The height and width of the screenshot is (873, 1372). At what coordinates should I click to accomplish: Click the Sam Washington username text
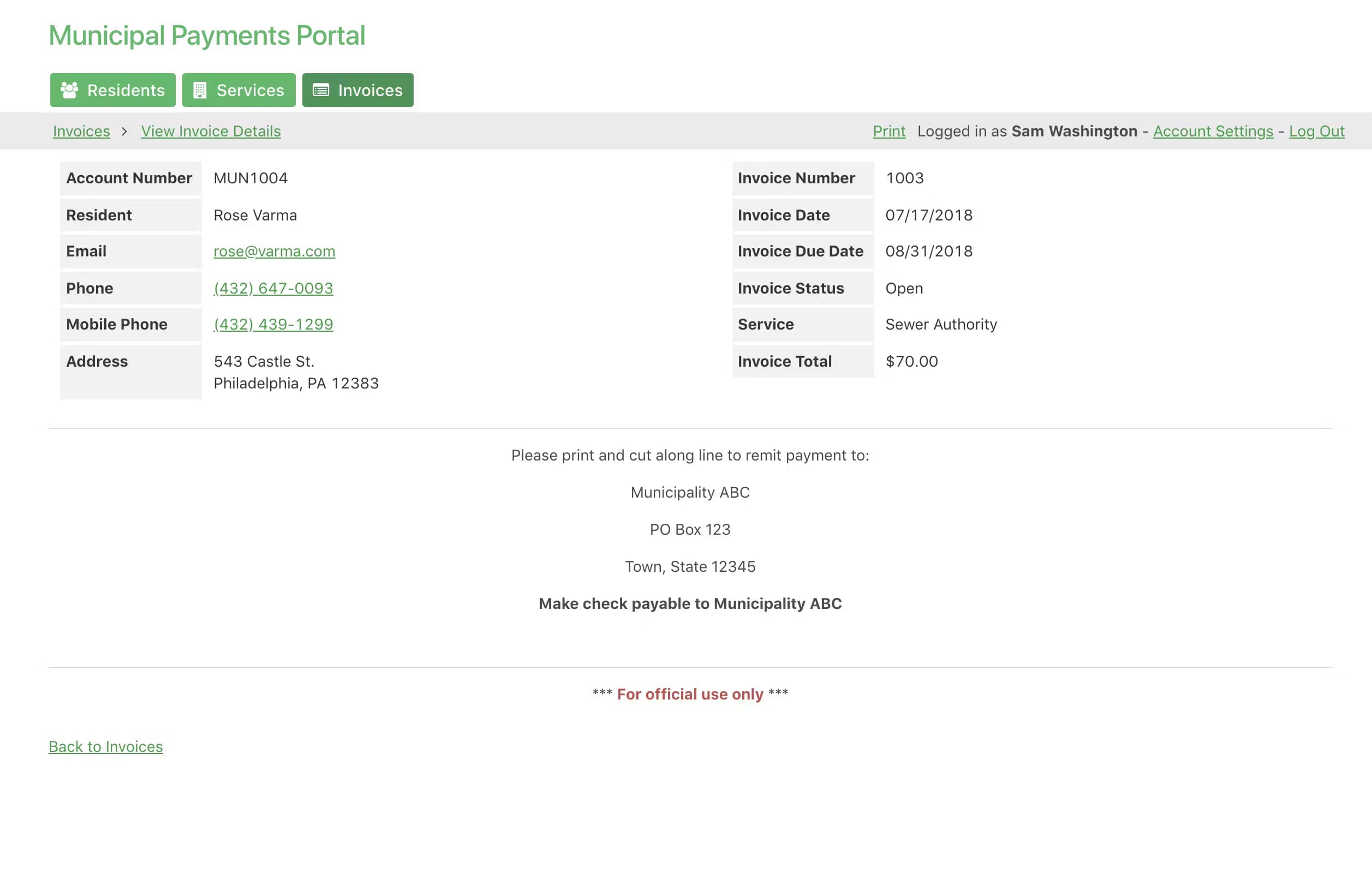(1074, 131)
